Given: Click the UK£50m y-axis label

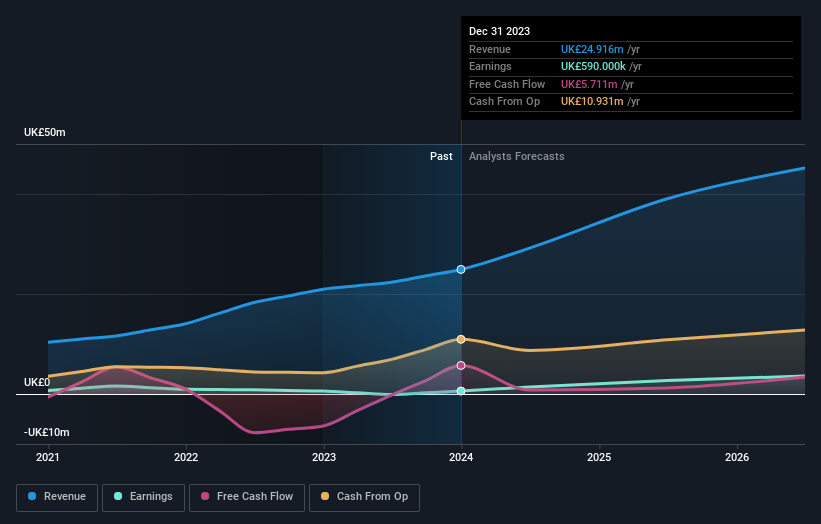Looking at the screenshot, I should pyautogui.click(x=45, y=132).
